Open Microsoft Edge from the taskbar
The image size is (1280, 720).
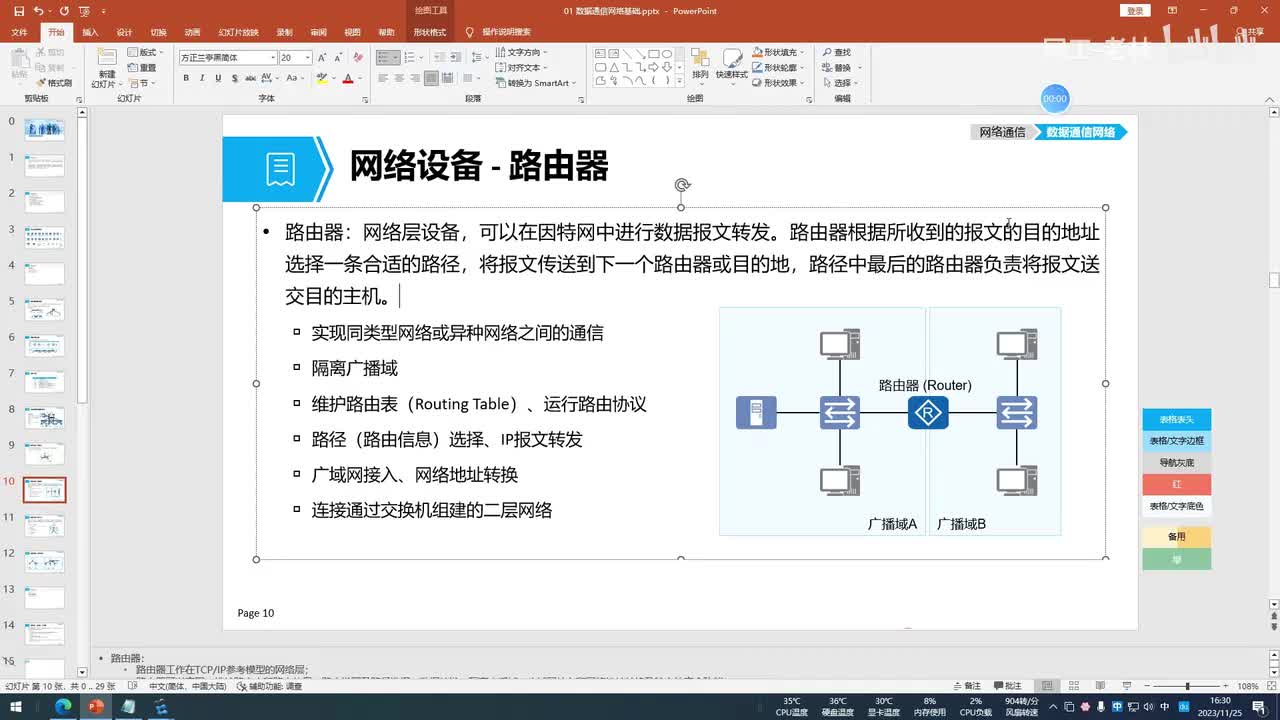(x=63, y=706)
